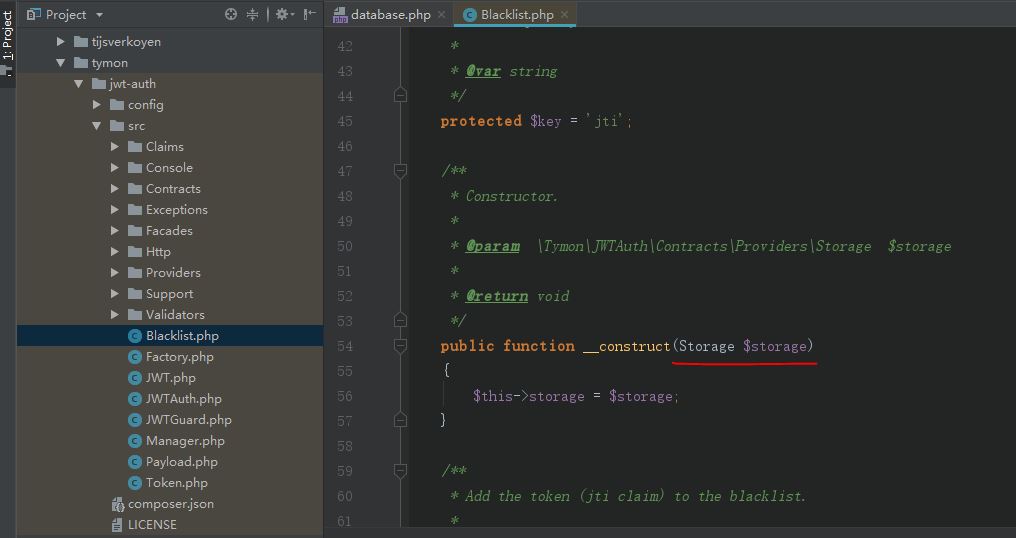Expand the Claims folder
Image resolution: width=1016 pixels, height=538 pixels.
pyautogui.click(x=115, y=146)
